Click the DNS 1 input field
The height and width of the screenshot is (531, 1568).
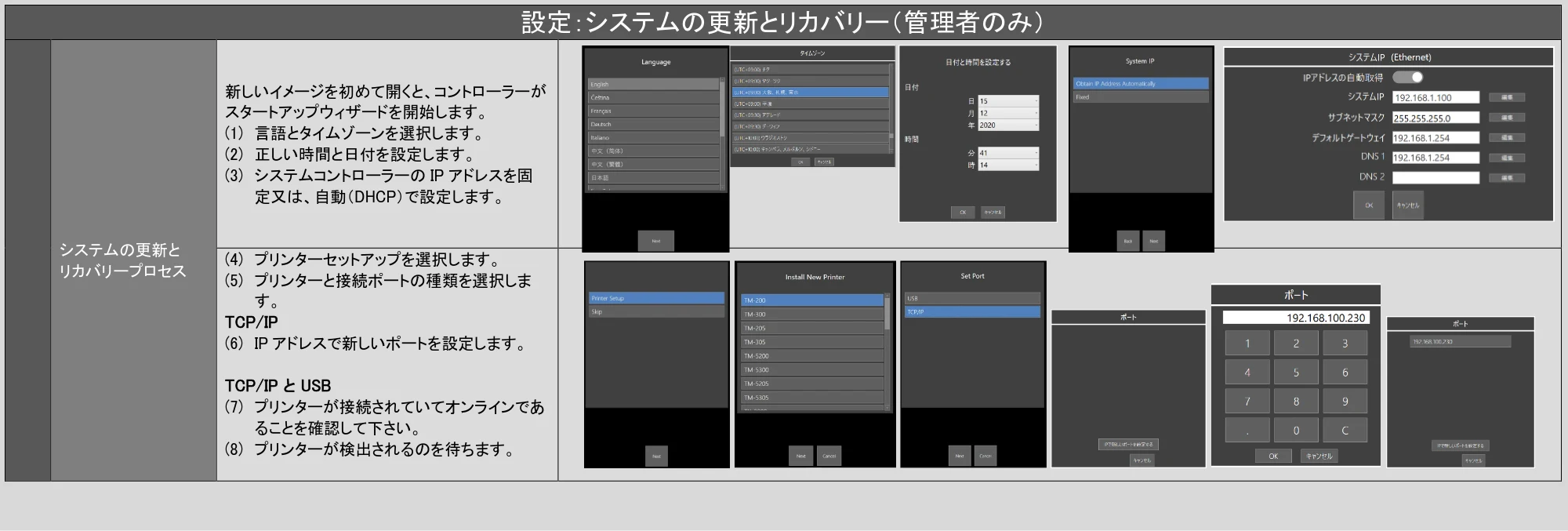pos(1436,157)
